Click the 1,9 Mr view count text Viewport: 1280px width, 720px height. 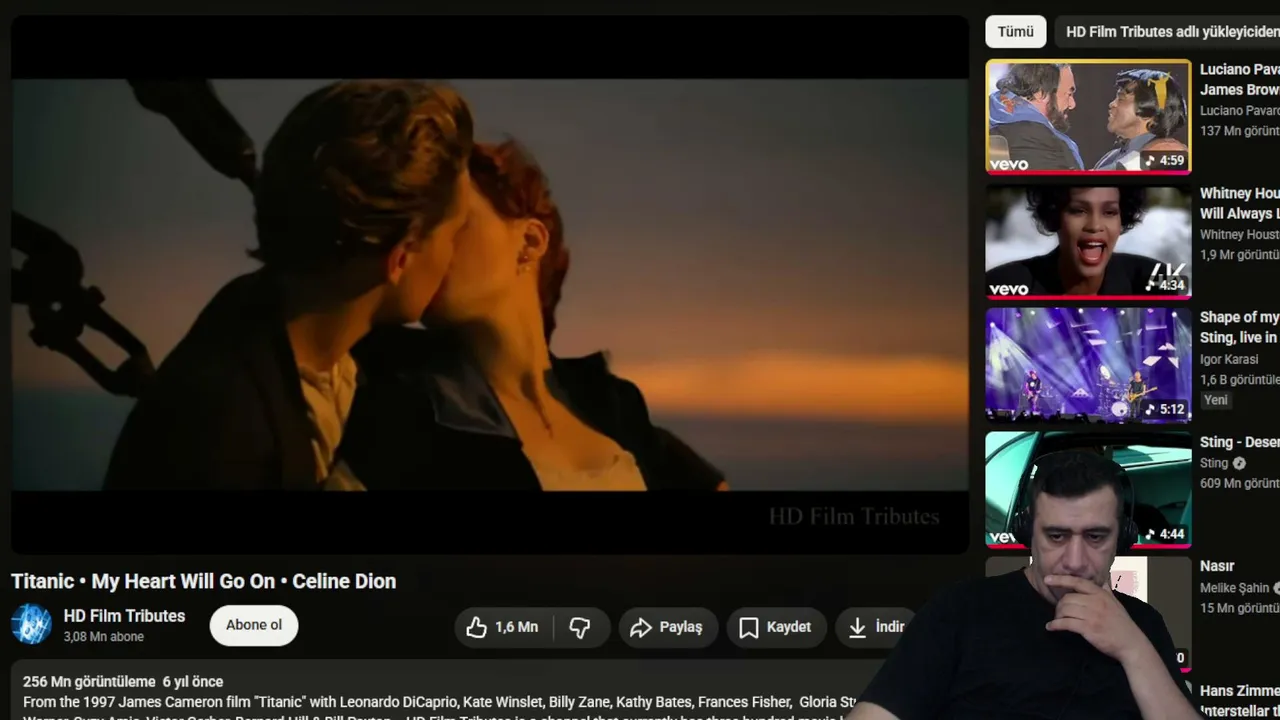point(1240,255)
